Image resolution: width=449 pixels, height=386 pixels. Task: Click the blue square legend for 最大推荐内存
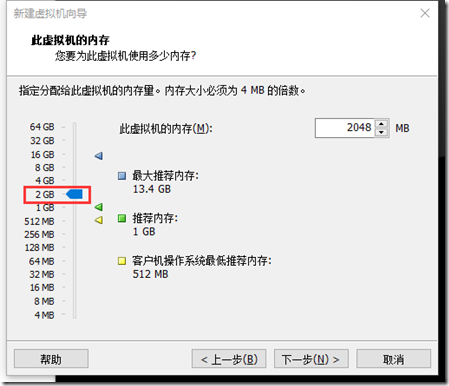122,176
